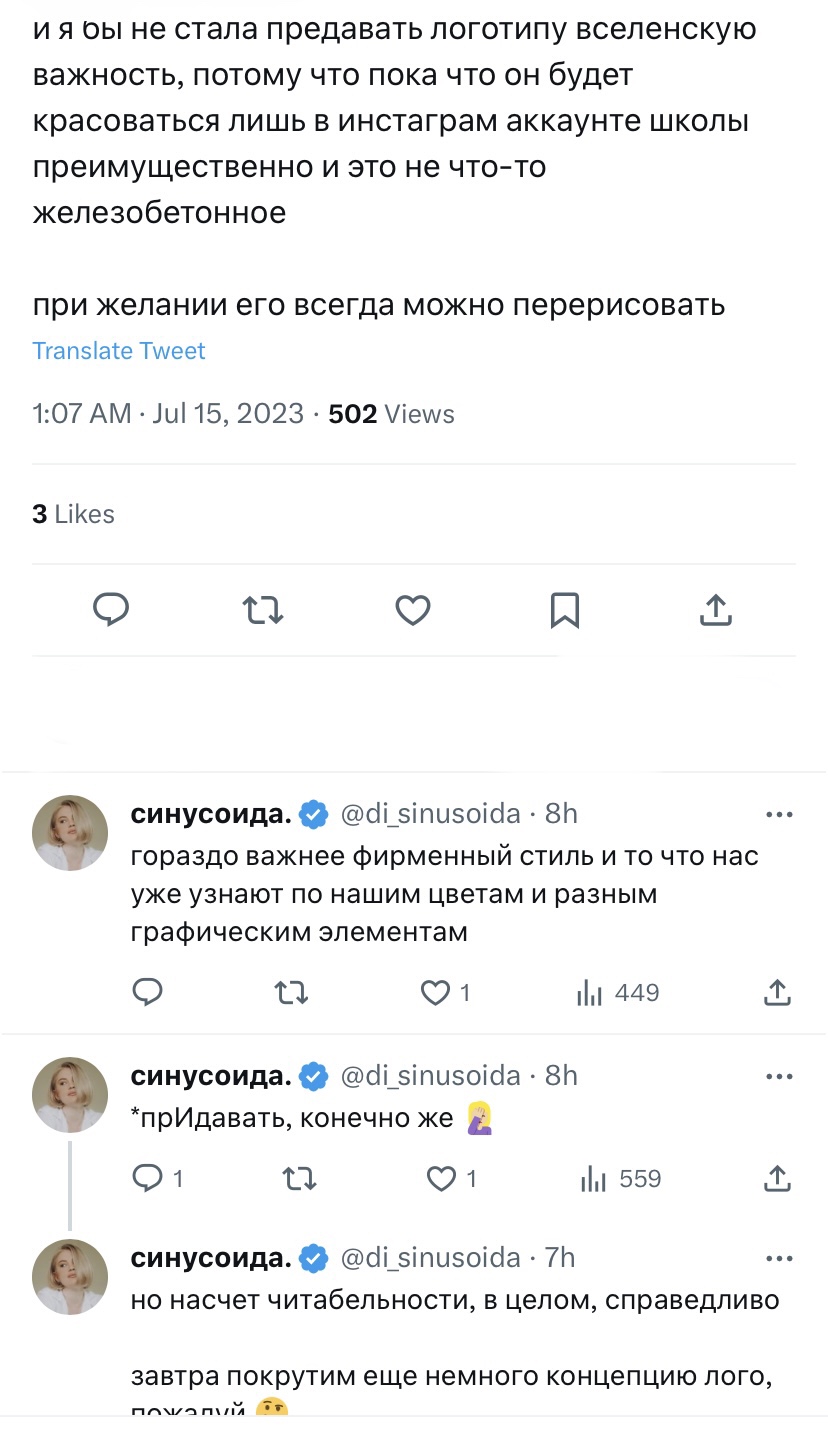This screenshot has height=1429, width=828.
Task: Open the 502 Views count
Action: [391, 414]
